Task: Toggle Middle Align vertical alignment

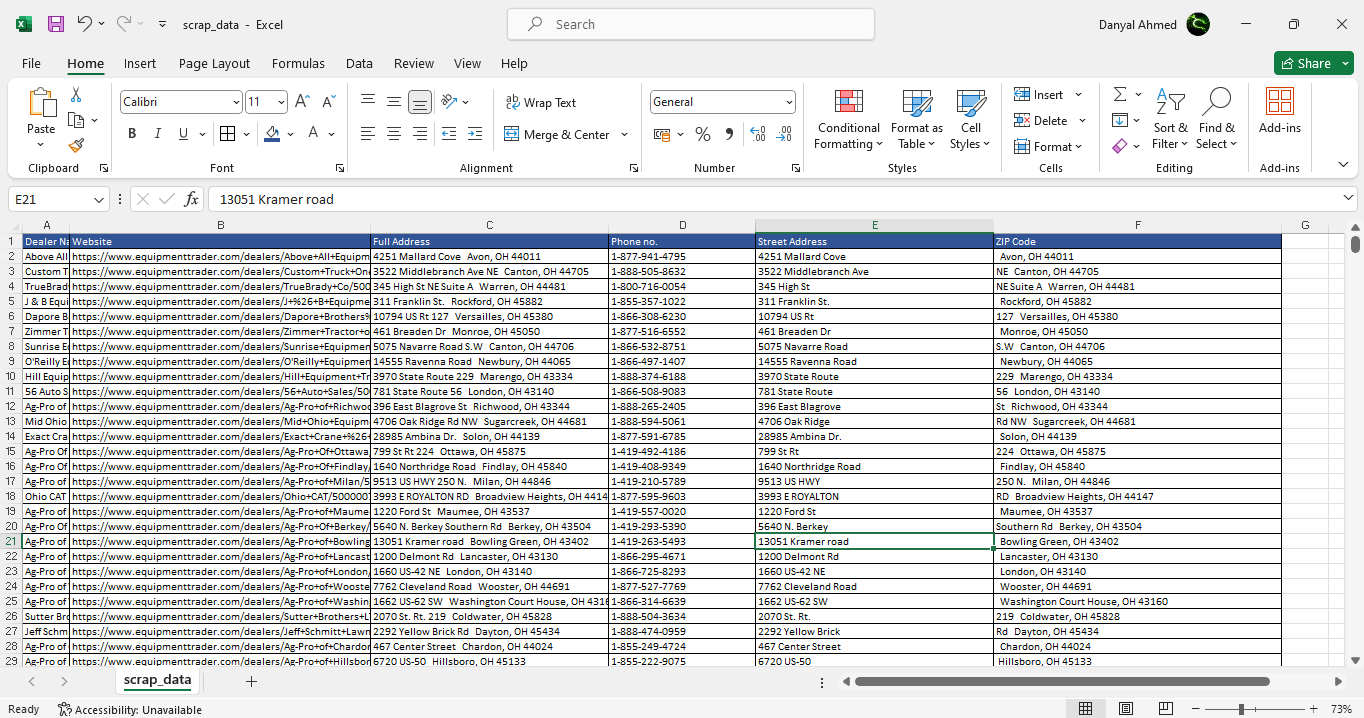Action: [x=394, y=102]
